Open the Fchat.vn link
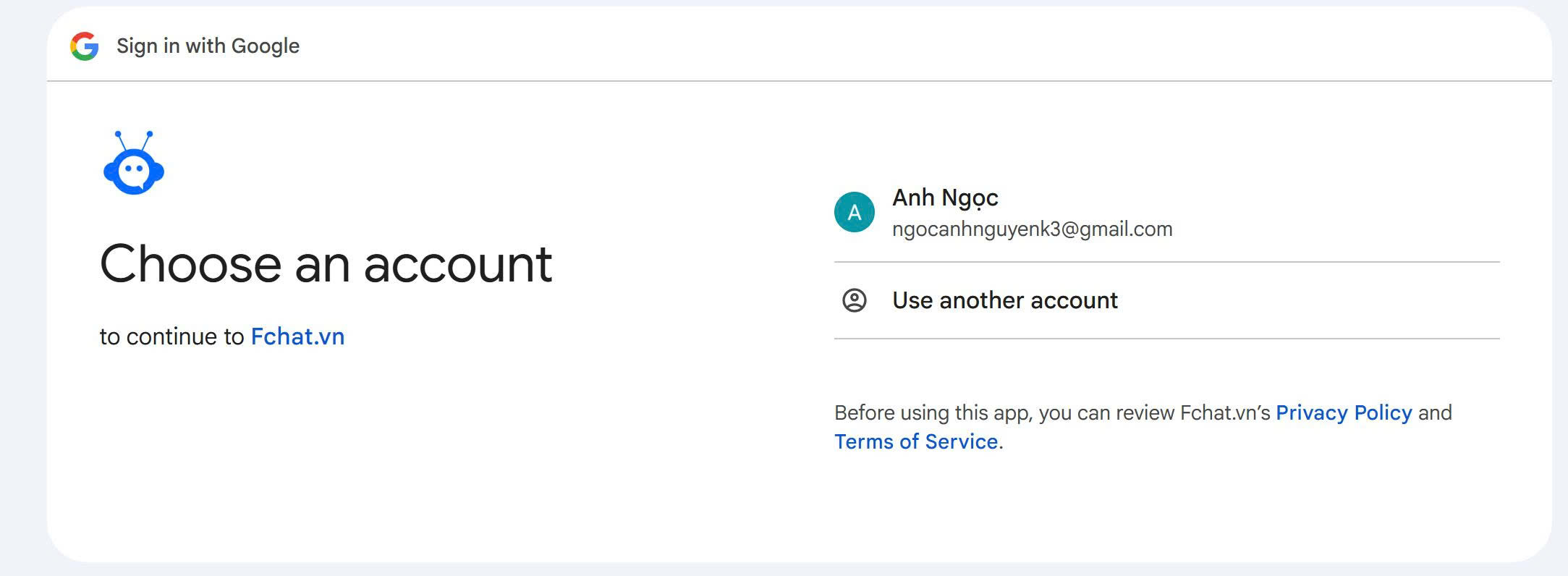 [297, 336]
